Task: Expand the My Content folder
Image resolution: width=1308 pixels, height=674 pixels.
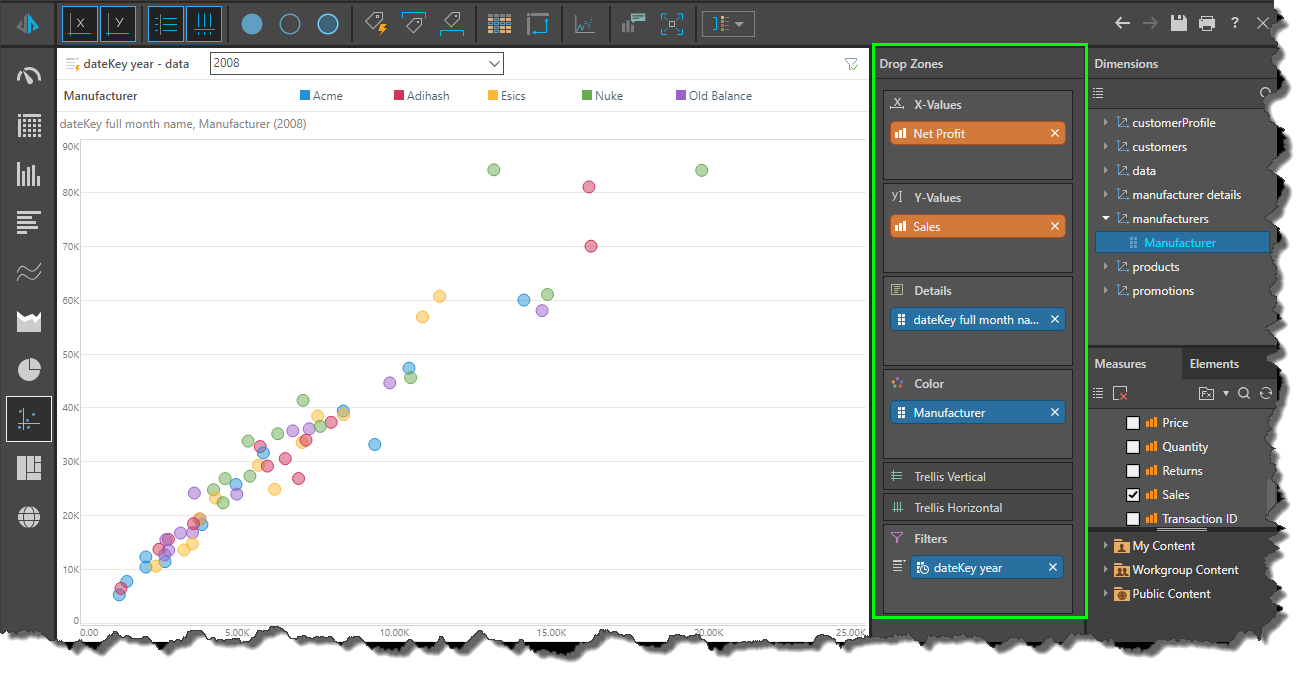Action: point(1106,546)
